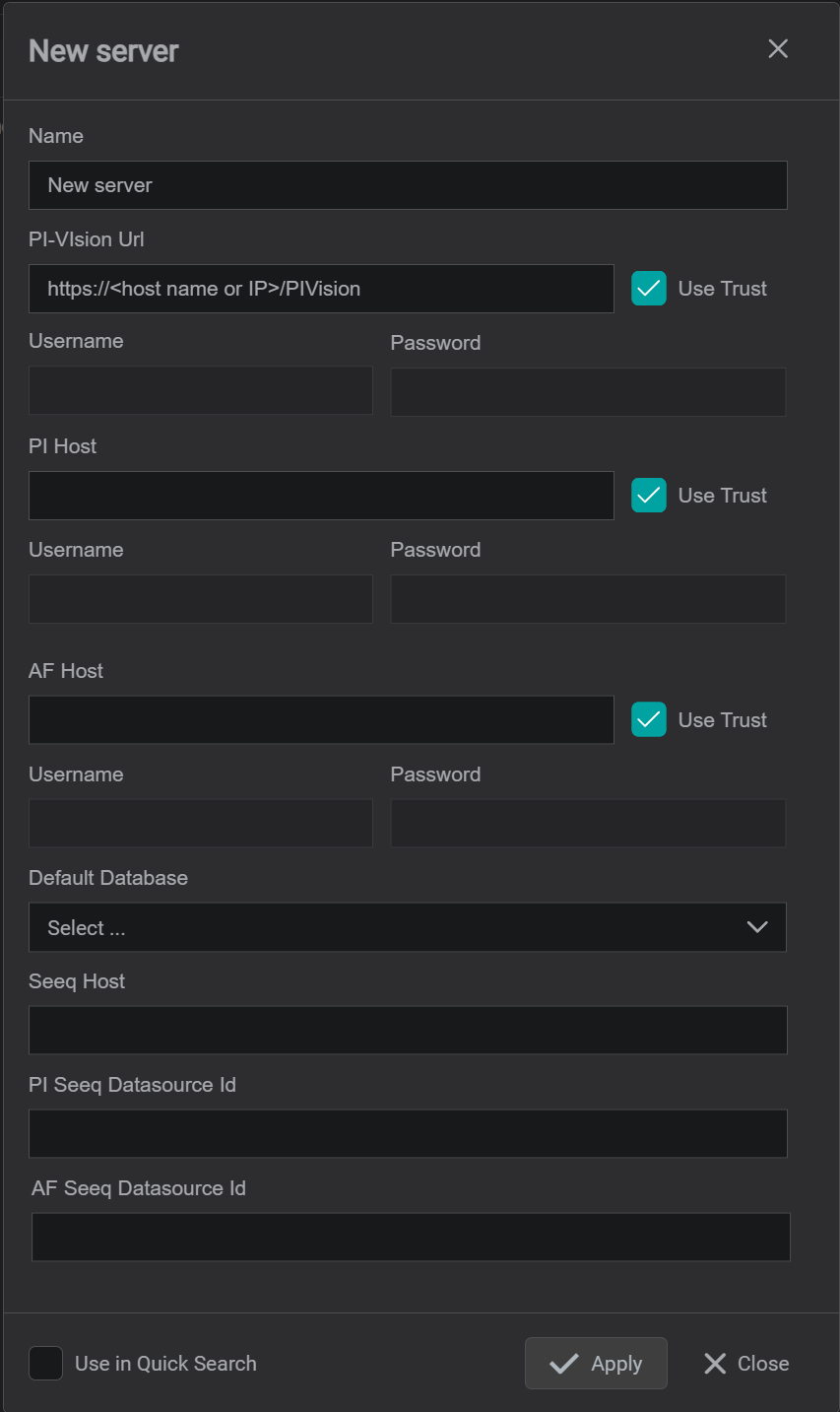Click the AF Host input field
The image size is (840, 1412).
[x=321, y=719]
